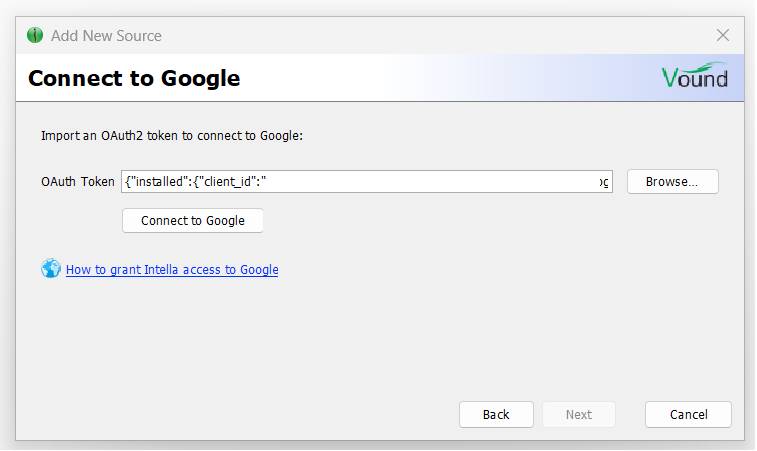The height and width of the screenshot is (451, 757).
Task: Focus the OAuth Token text field
Action: (367, 182)
